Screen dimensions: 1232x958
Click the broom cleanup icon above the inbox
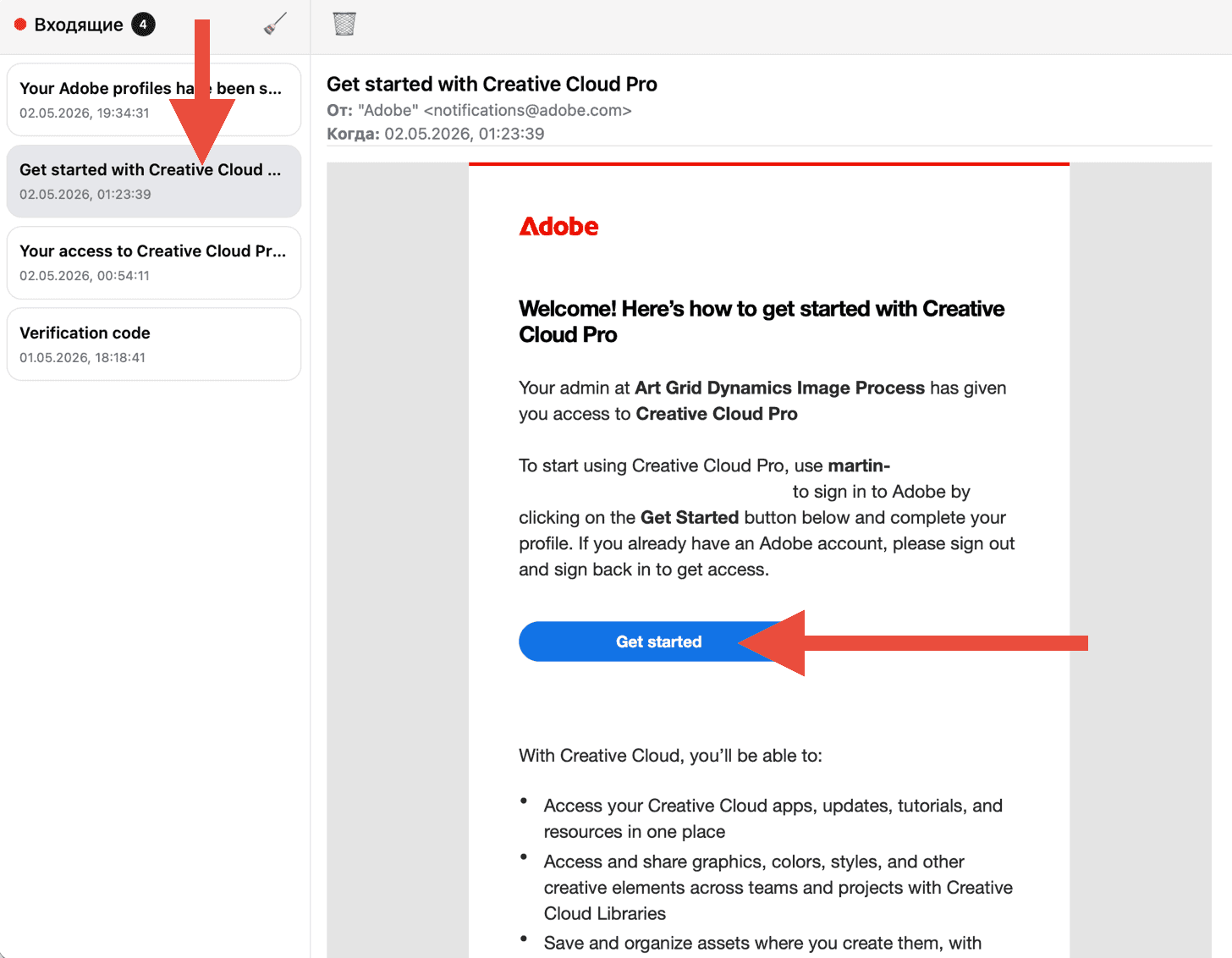tap(275, 24)
